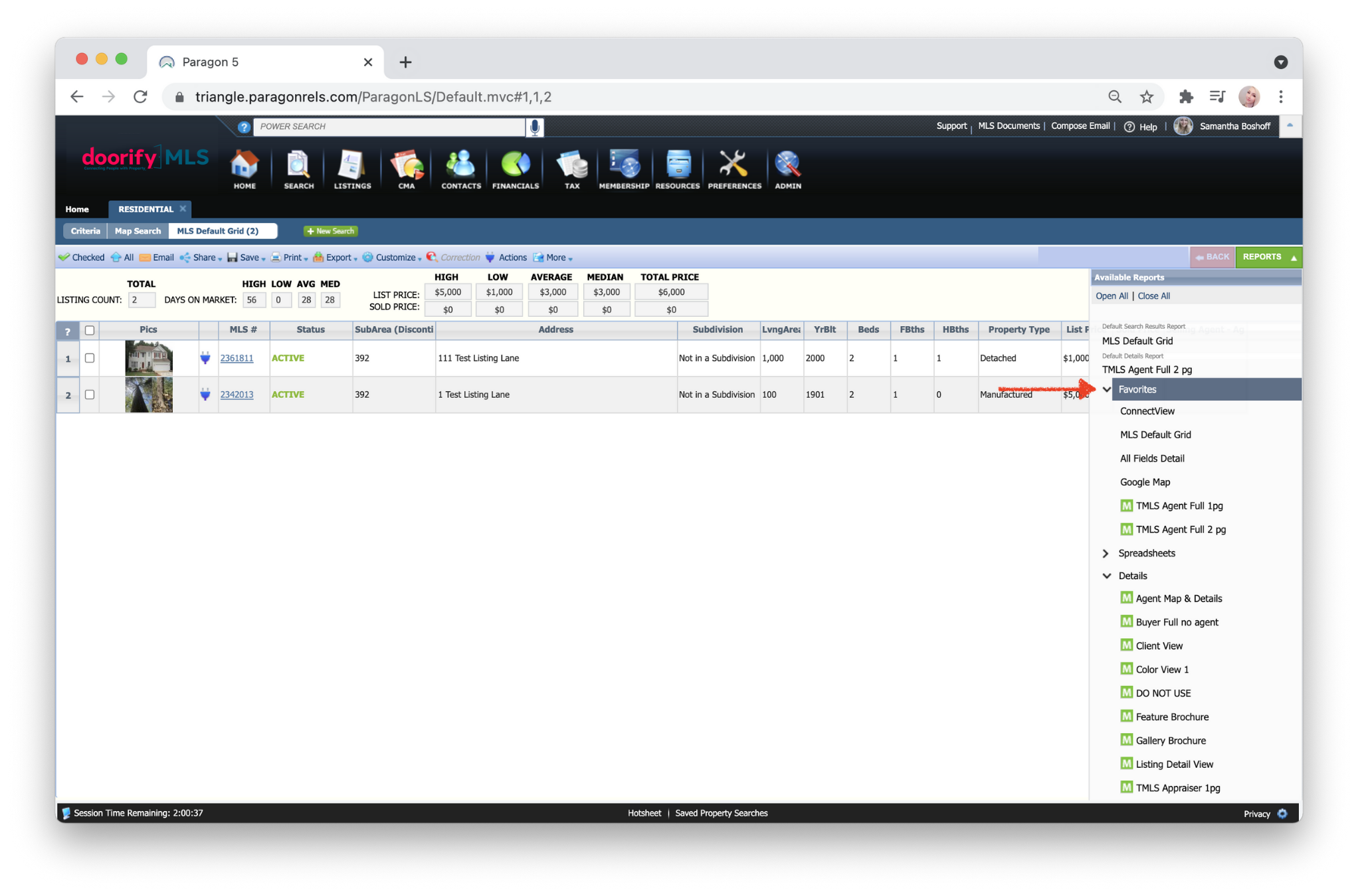1358x896 pixels.
Task: Open the Support link
Action: click(x=951, y=126)
